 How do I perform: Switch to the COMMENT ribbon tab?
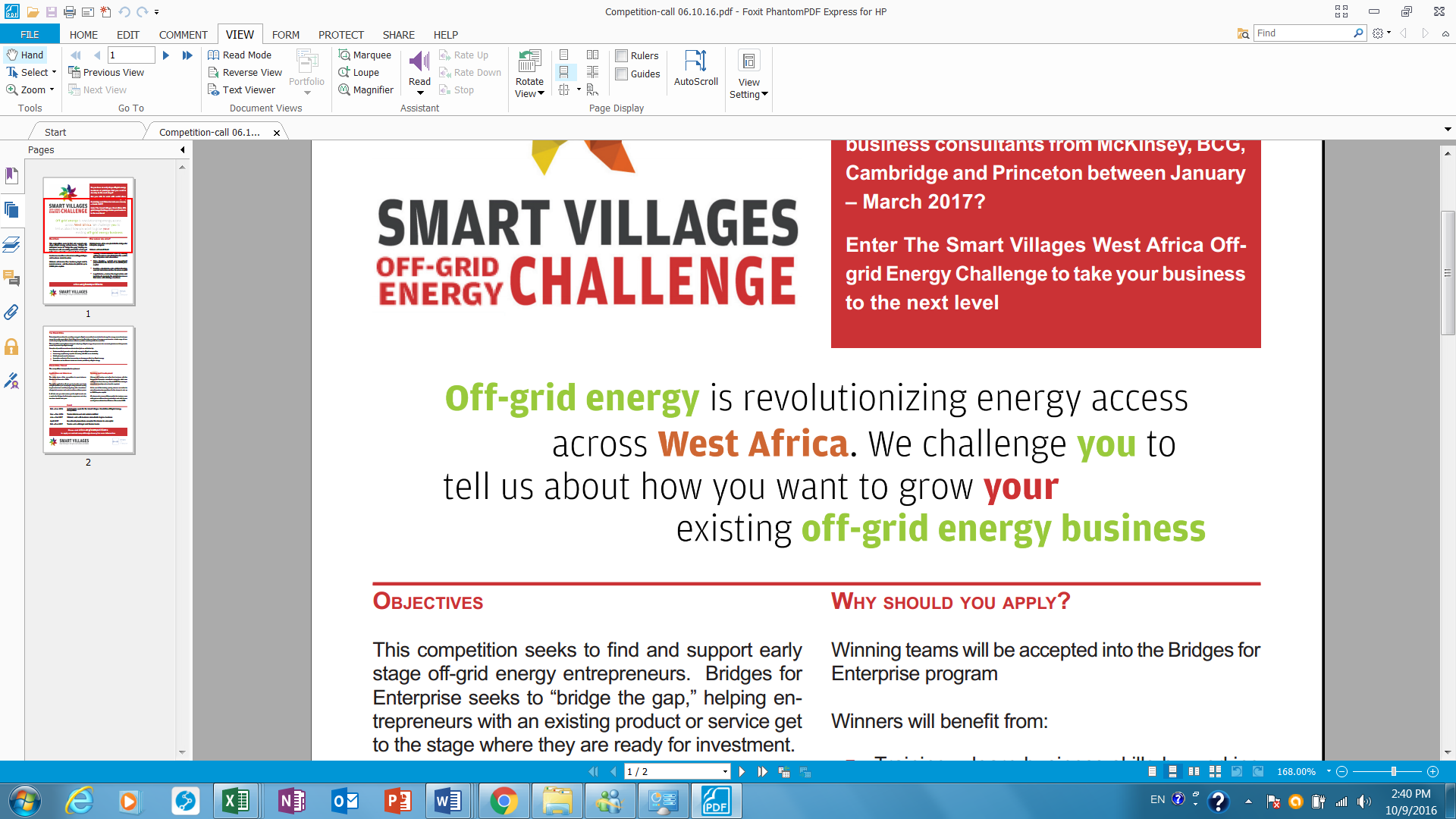click(183, 34)
